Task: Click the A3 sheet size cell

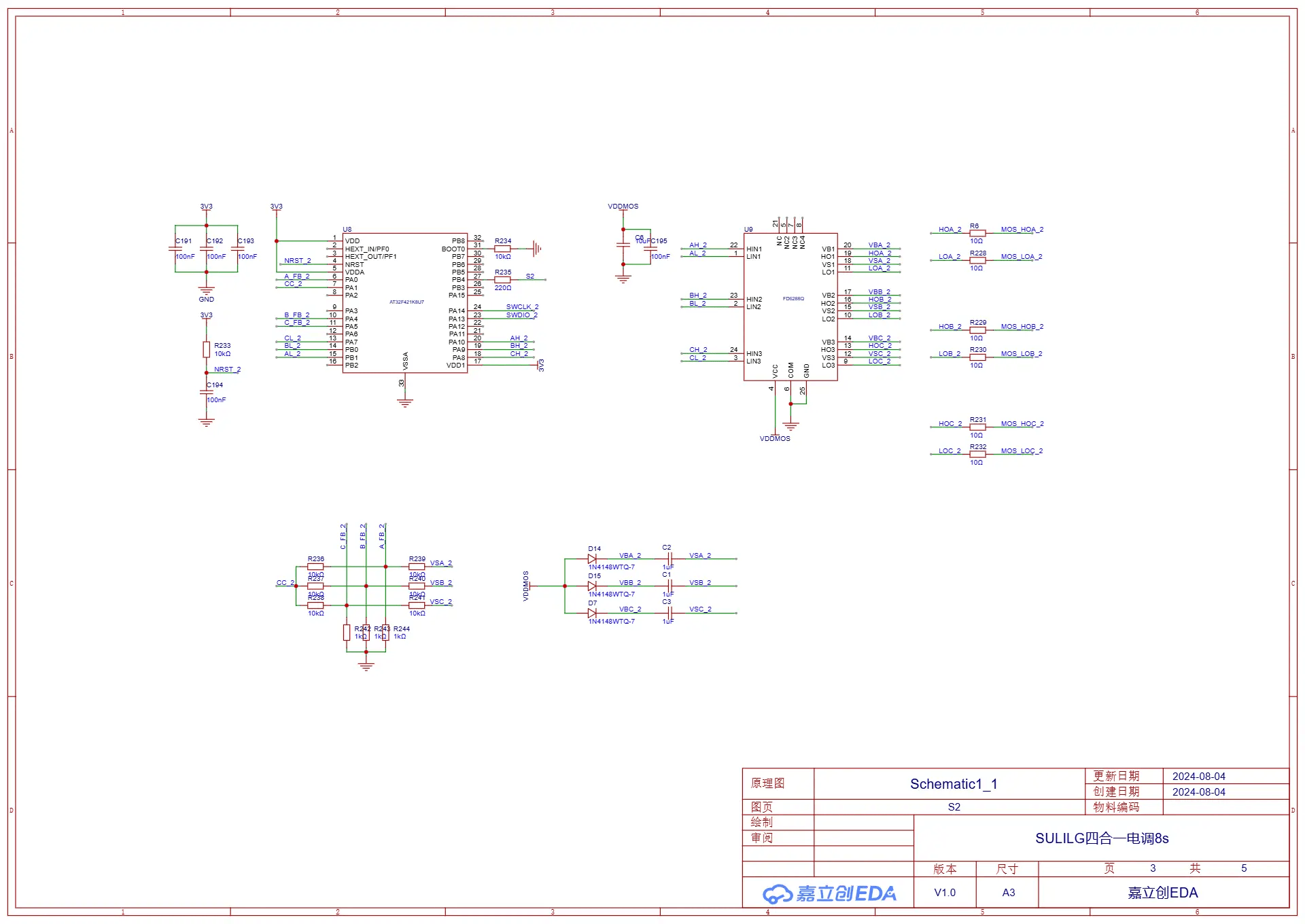Action: point(1008,893)
